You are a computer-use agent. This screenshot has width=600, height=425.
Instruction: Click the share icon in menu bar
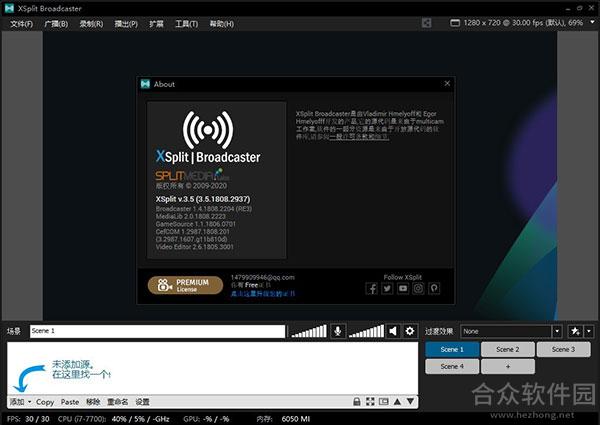[426, 23]
